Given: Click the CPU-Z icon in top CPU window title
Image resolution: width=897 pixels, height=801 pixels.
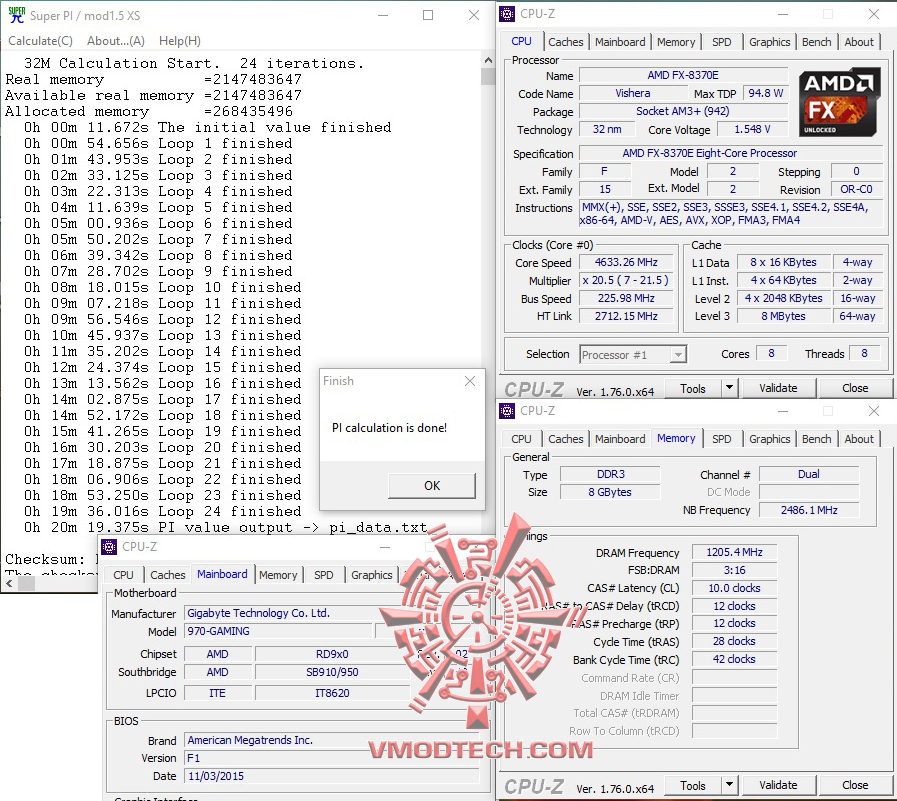Looking at the screenshot, I should pos(507,14).
